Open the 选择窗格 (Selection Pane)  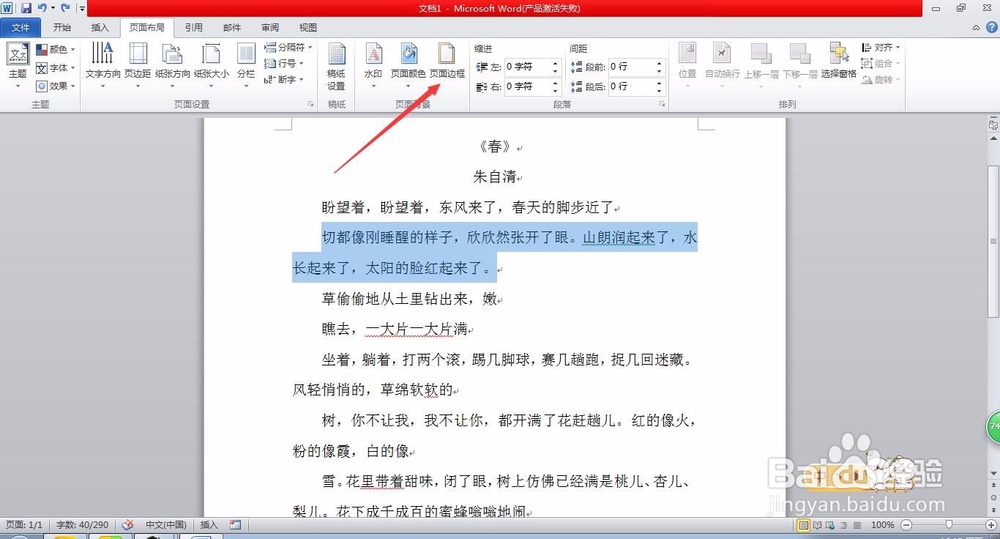tap(839, 61)
